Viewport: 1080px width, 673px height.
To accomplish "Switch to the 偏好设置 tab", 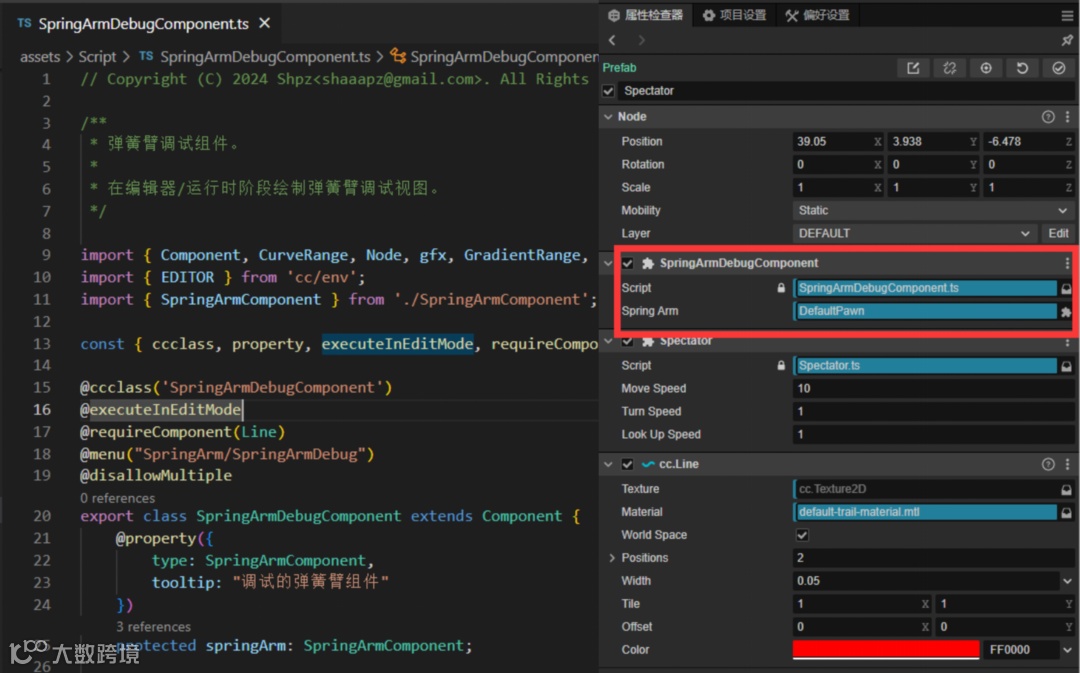I will (x=818, y=15).
